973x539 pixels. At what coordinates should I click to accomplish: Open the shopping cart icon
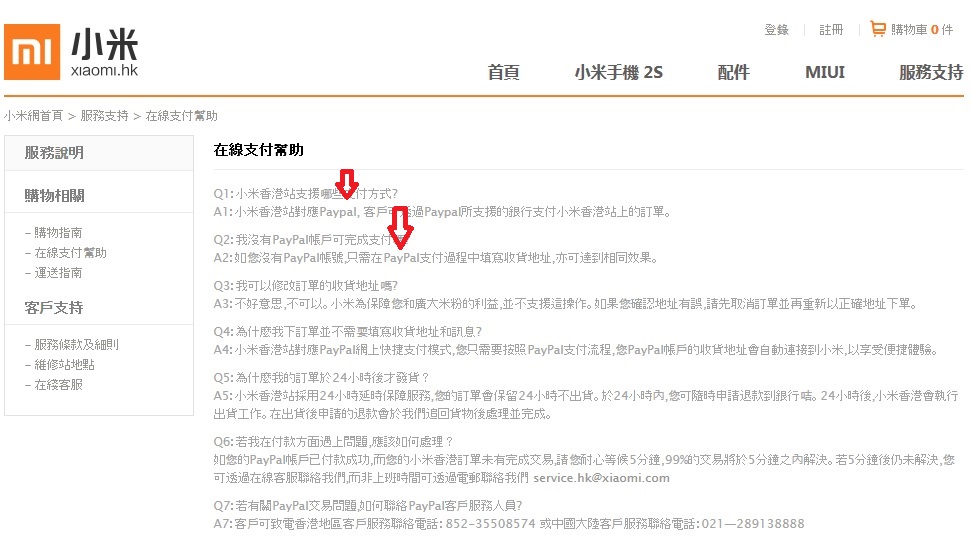[877, 29]
